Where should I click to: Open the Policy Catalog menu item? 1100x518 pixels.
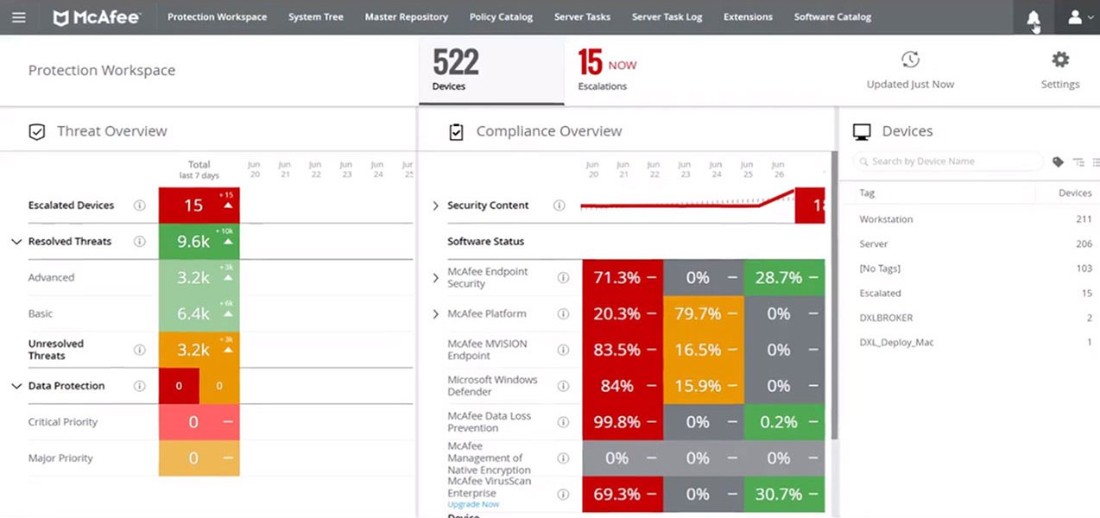(501, 17)
